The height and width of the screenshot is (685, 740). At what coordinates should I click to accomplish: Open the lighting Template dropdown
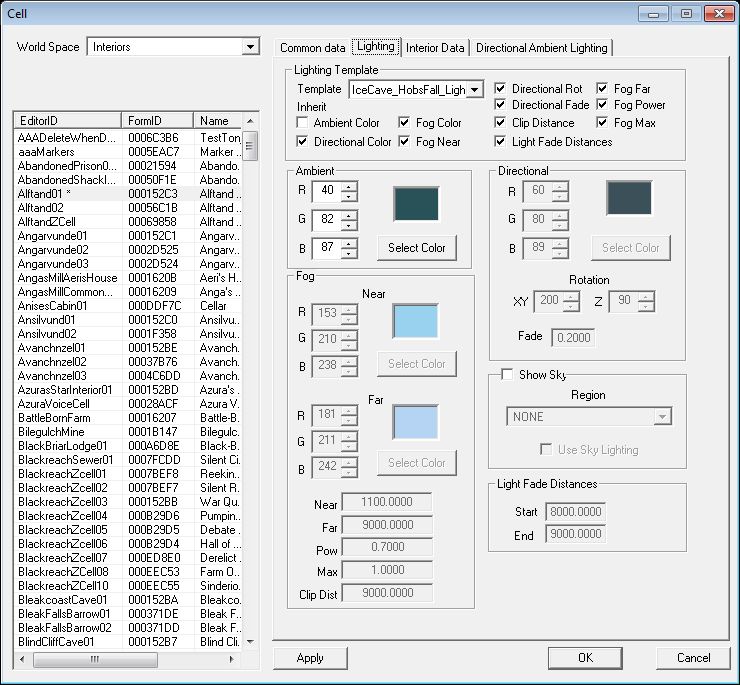click(x=474, y=89)
